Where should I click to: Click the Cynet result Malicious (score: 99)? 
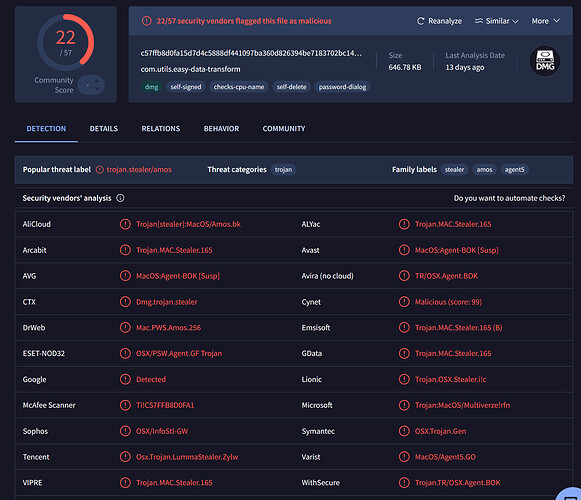point(448,302)
